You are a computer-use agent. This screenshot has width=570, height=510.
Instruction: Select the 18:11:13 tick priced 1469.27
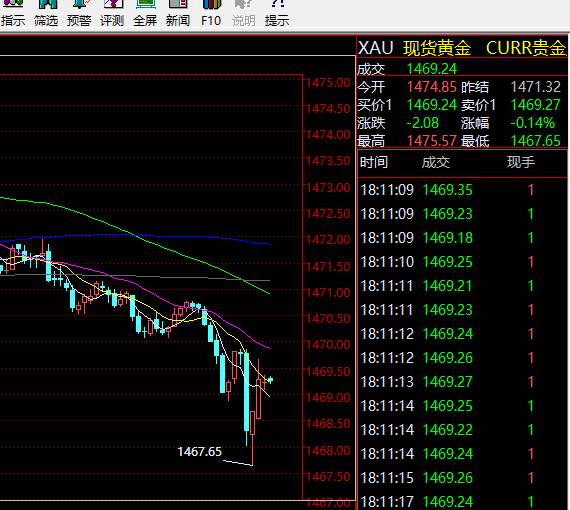[462, 382]
